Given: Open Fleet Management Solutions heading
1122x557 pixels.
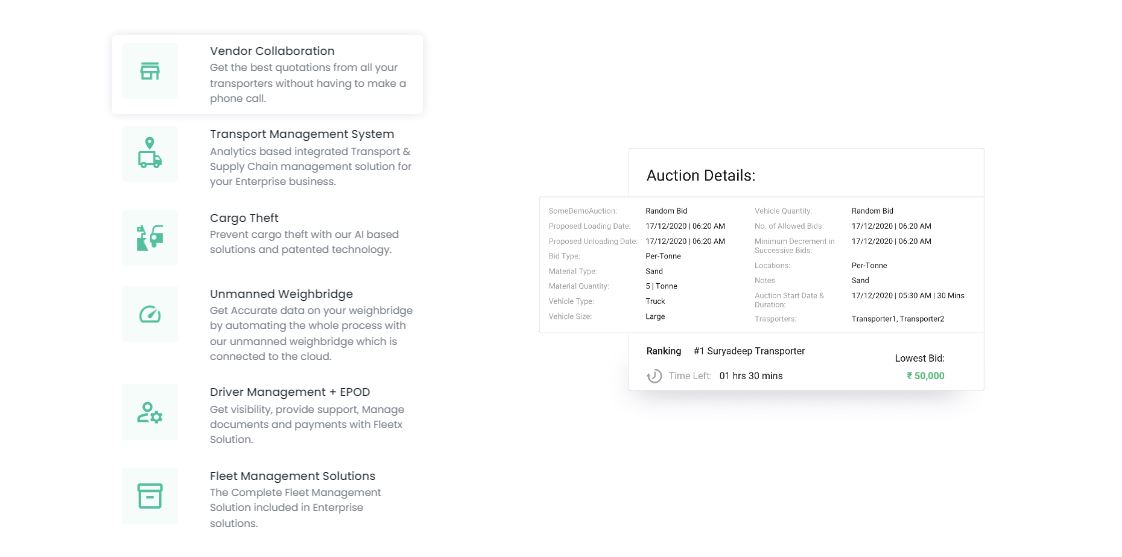Looking at the screenshot, I should 293,476.
